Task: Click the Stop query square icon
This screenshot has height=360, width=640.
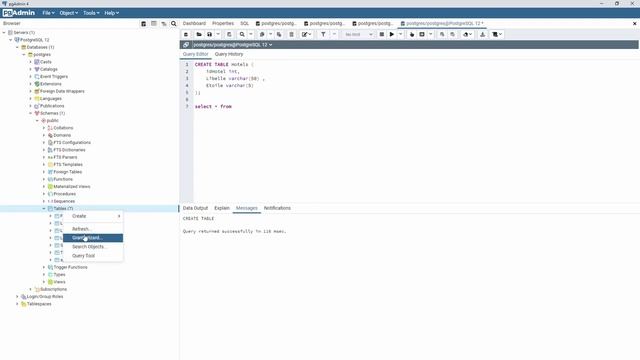Action: click(382, 35)
